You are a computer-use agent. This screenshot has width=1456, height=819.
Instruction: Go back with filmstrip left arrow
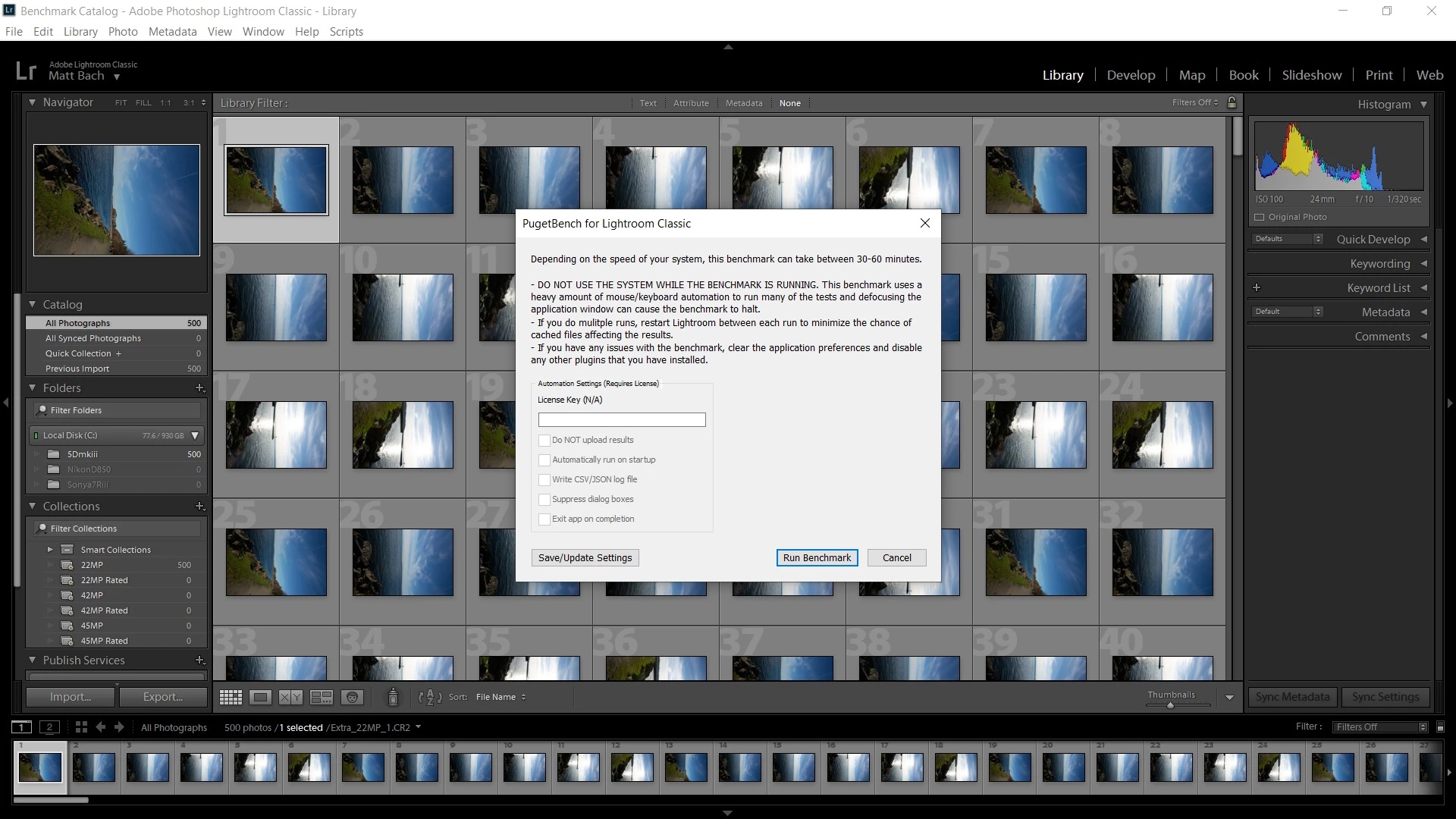(x=100, y=727)
